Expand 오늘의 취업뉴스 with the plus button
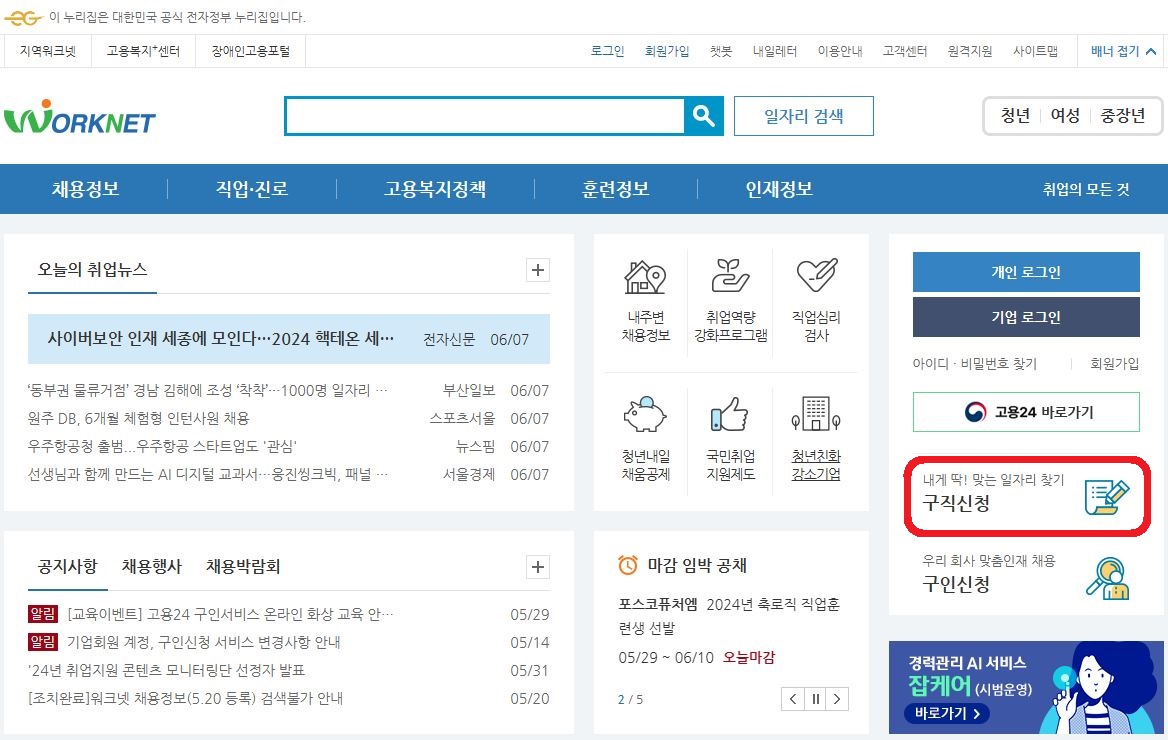The image size is (1168, 740). [537, 270]
